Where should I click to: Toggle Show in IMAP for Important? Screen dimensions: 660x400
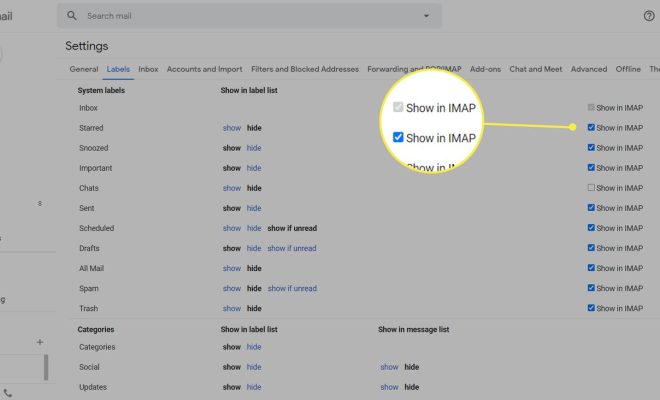[x=591, y=168]
